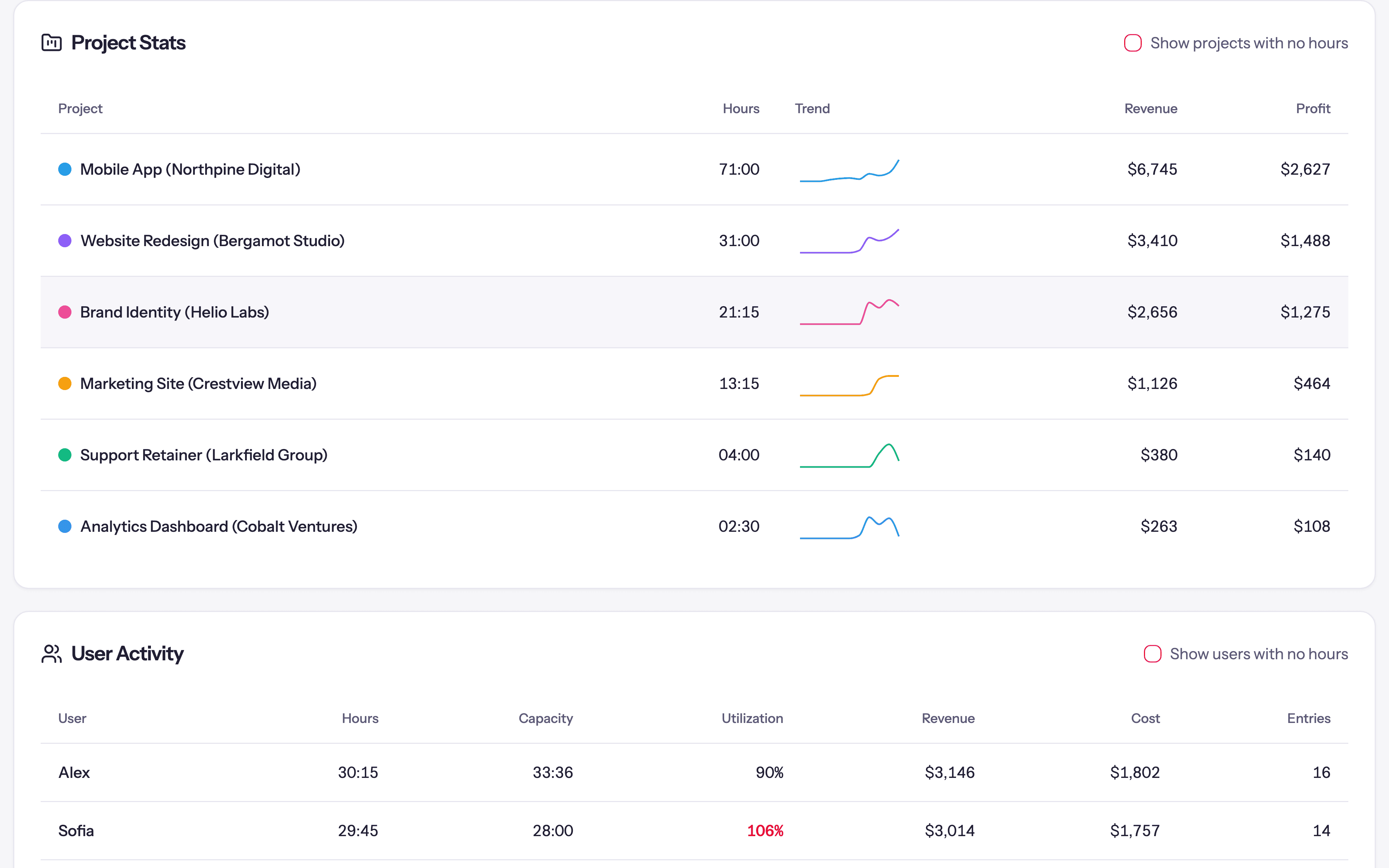Click the Entries column header

1309,718
